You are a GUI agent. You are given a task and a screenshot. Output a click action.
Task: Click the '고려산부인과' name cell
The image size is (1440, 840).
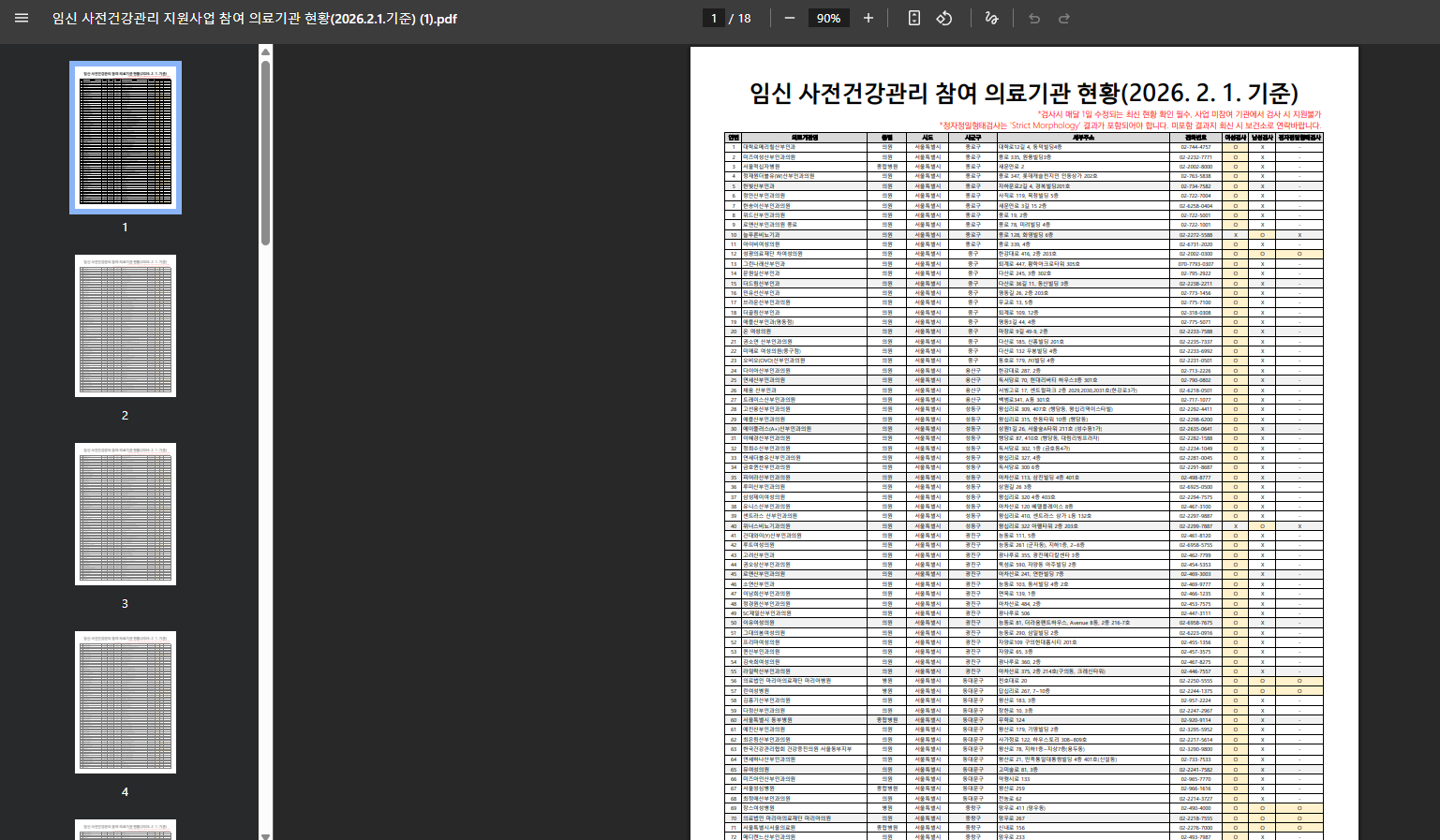tap(805, 555)
